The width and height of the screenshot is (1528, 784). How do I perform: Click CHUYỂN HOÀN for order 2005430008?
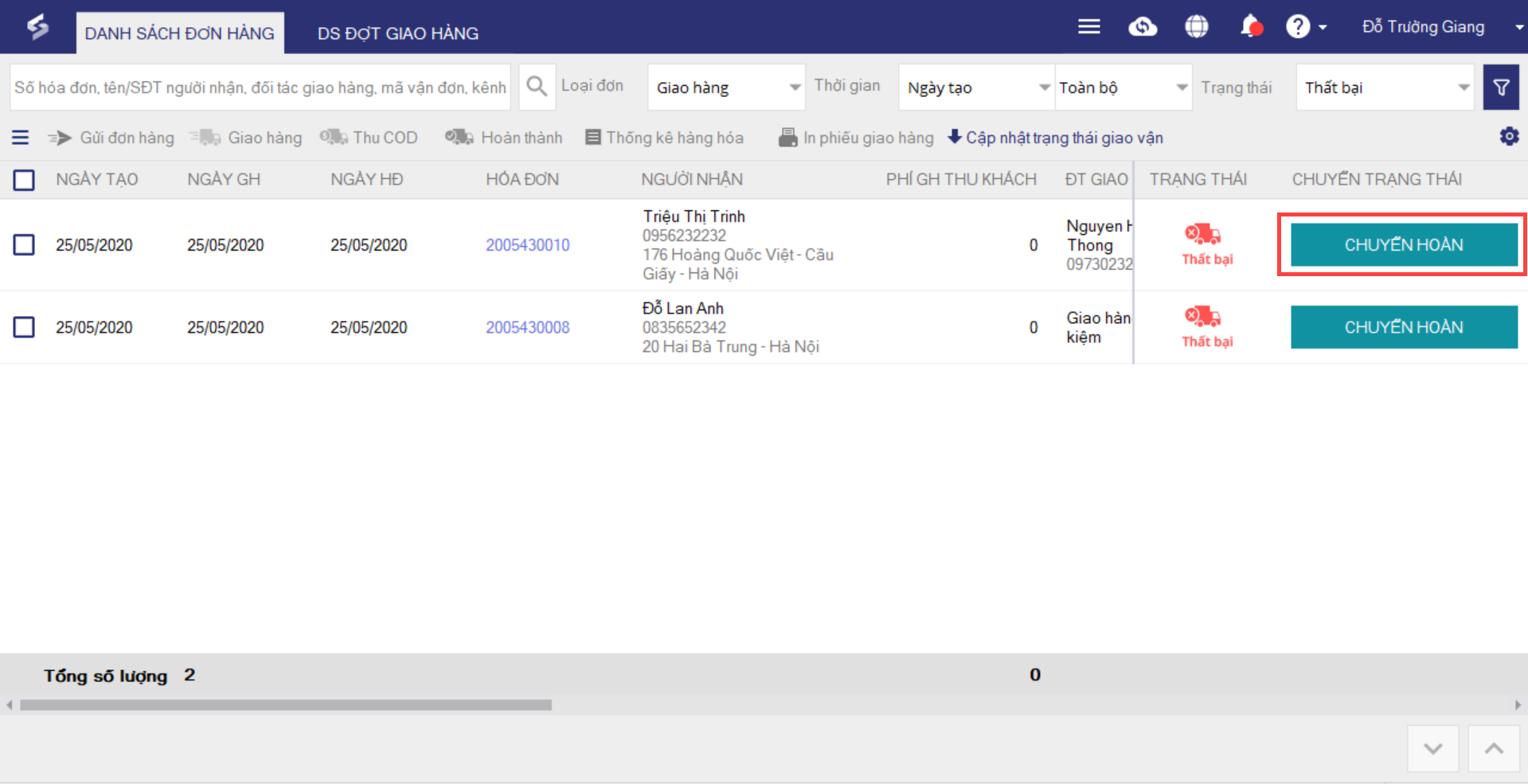coord(1404,327)
